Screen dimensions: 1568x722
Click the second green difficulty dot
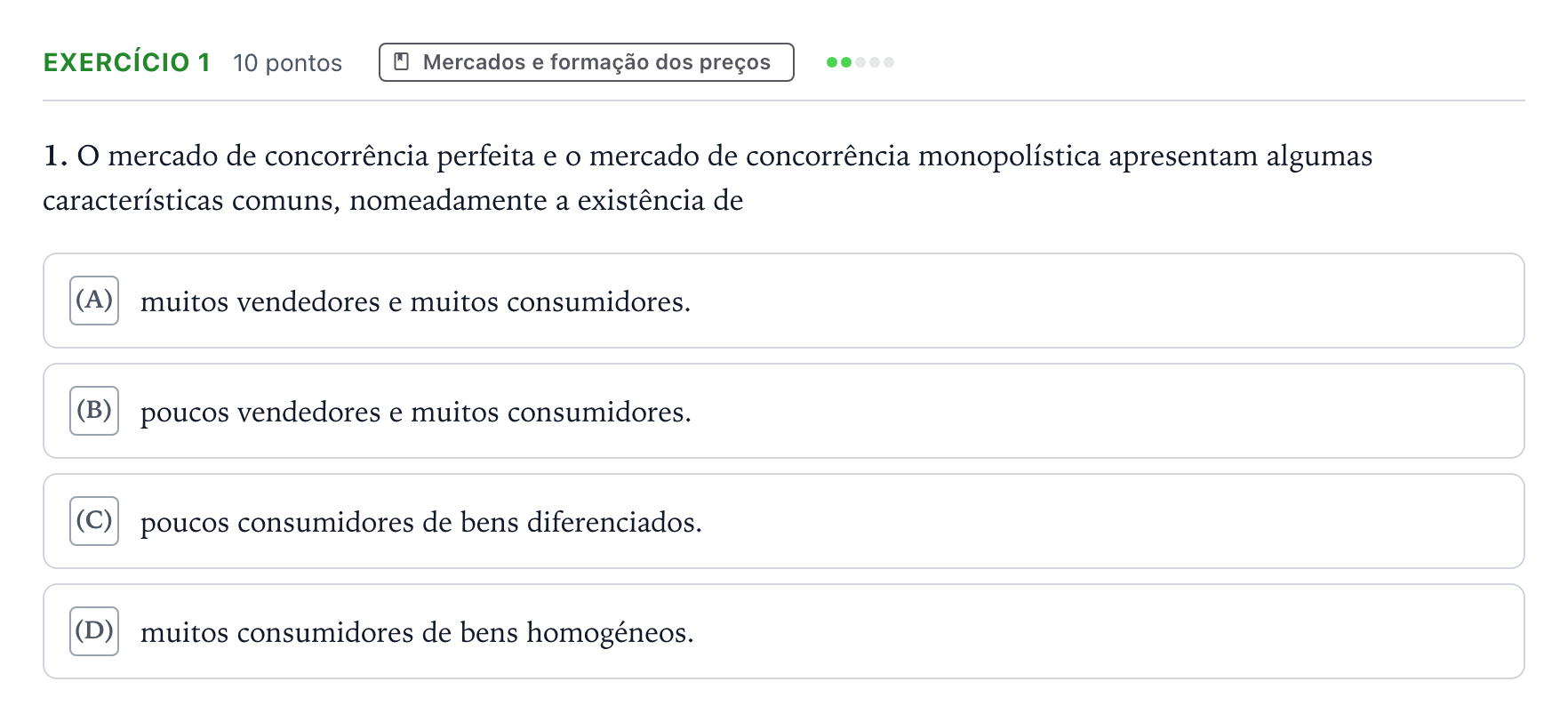tap(846, 62)
